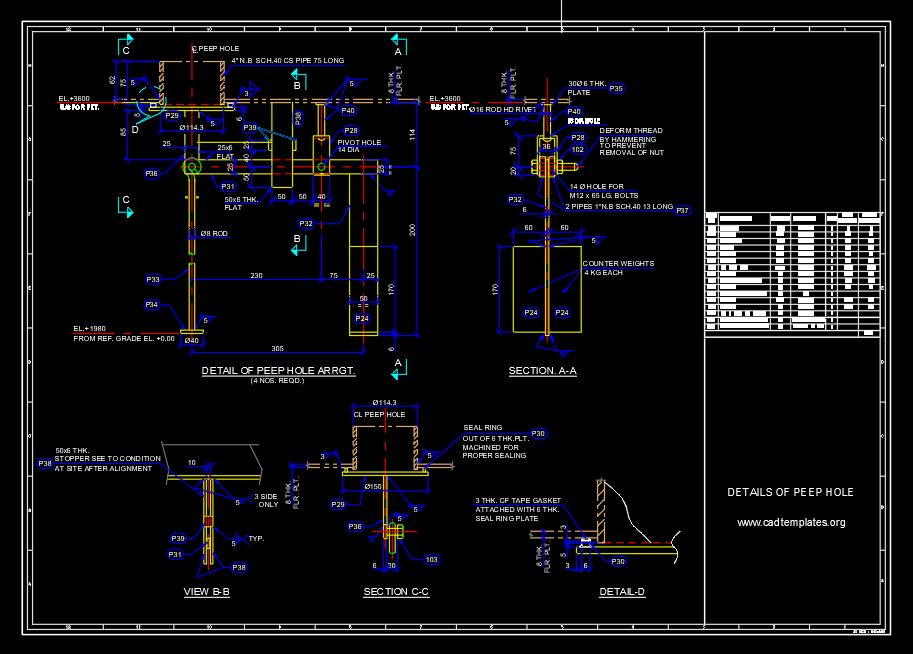The image size is (913, 654).
Task: Click the P30 seal ring callout
Action: [536, 432]
